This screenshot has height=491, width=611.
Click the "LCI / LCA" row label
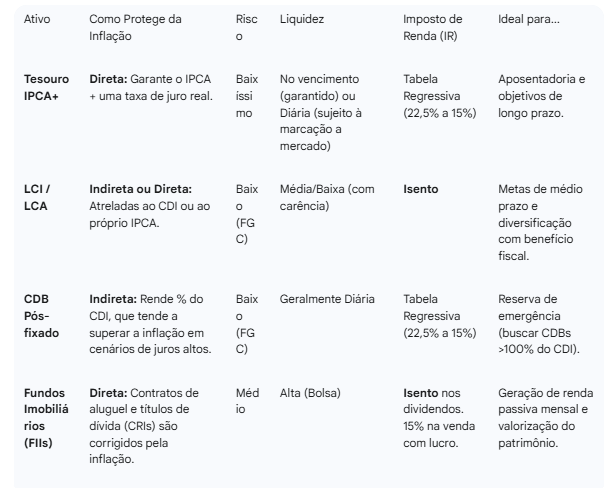(x=40, y=195)
